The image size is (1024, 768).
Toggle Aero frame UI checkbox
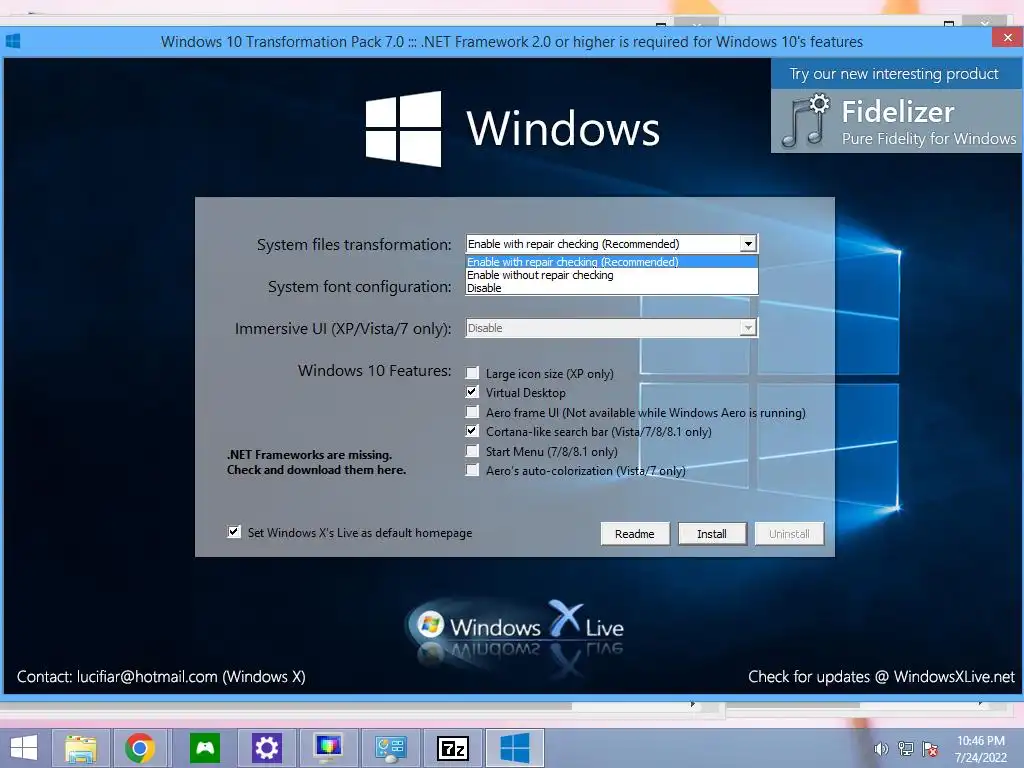coord(472,411)
